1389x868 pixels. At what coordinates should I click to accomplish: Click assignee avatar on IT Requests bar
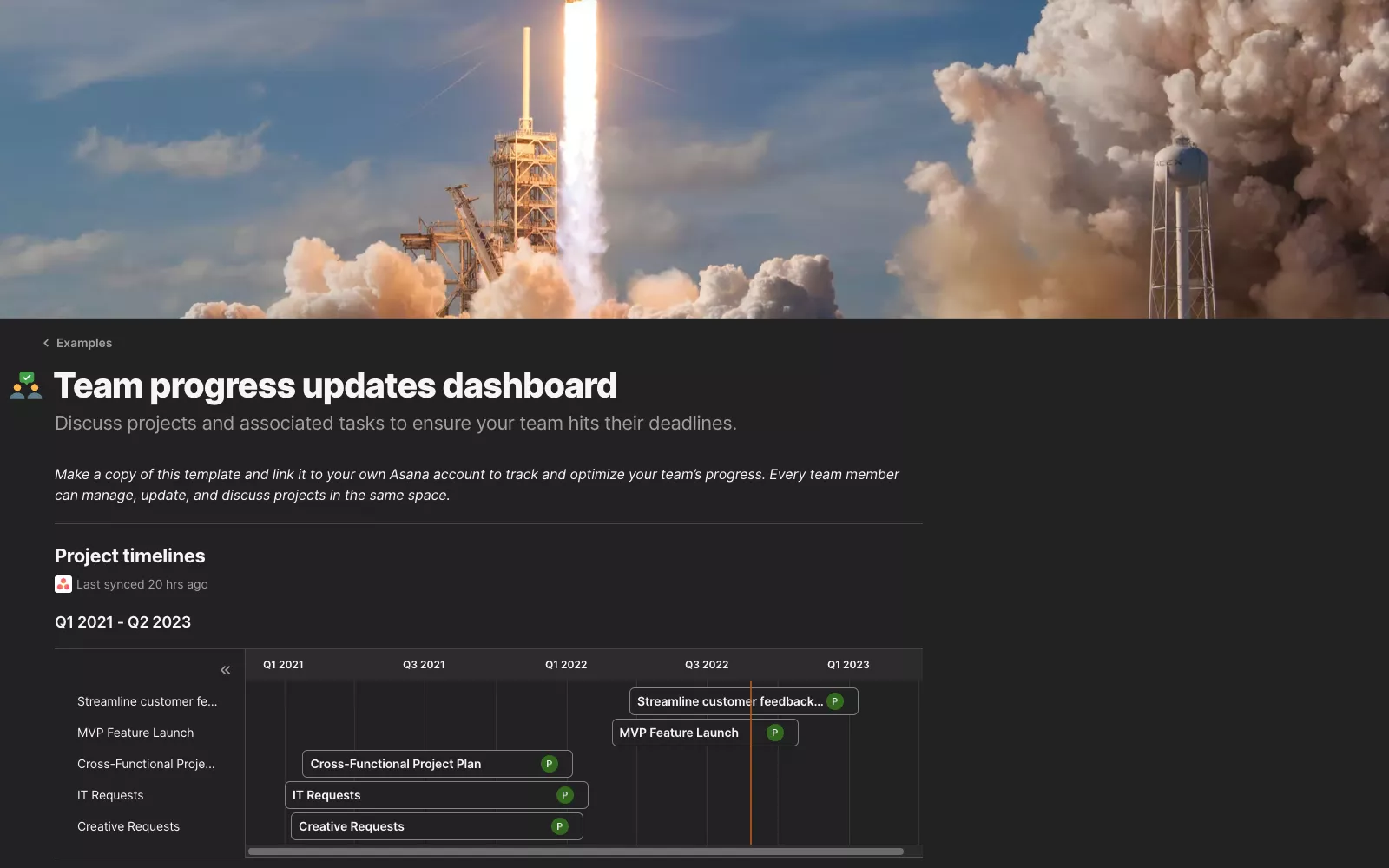tap(564, 795)
